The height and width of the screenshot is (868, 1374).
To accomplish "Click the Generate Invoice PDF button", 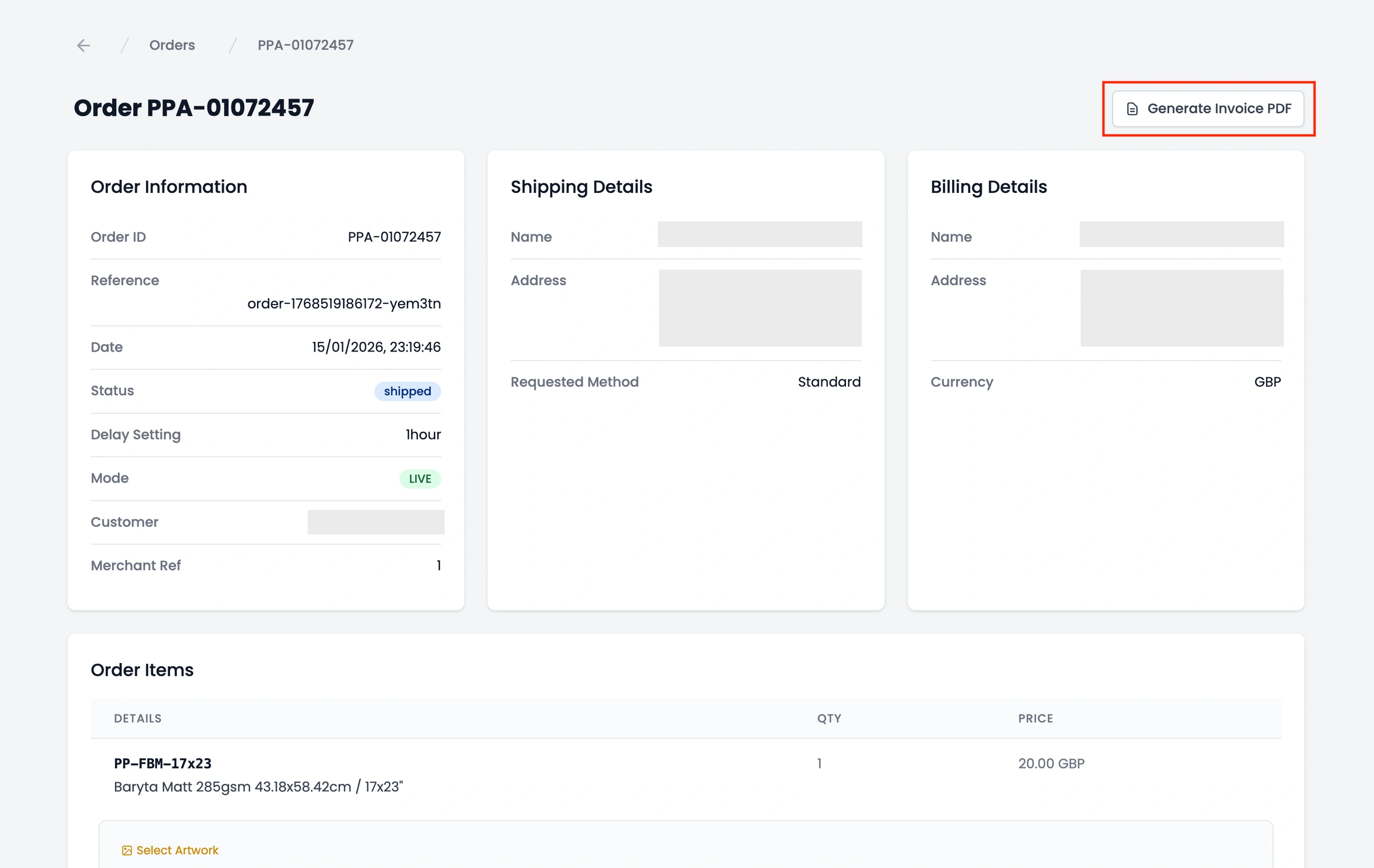I will (1207, 108).
